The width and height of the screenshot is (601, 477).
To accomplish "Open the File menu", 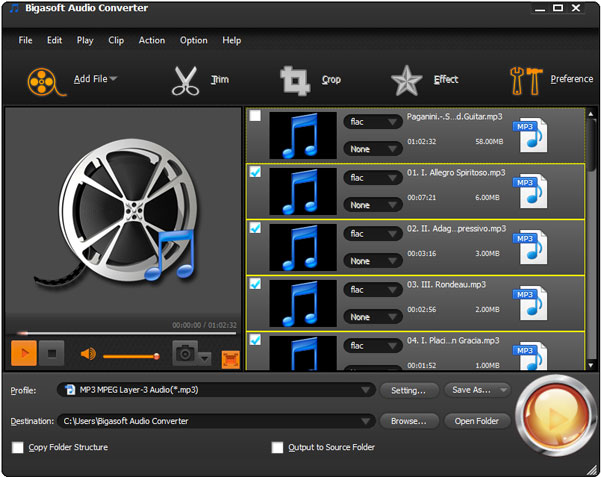I will [25, 40].
